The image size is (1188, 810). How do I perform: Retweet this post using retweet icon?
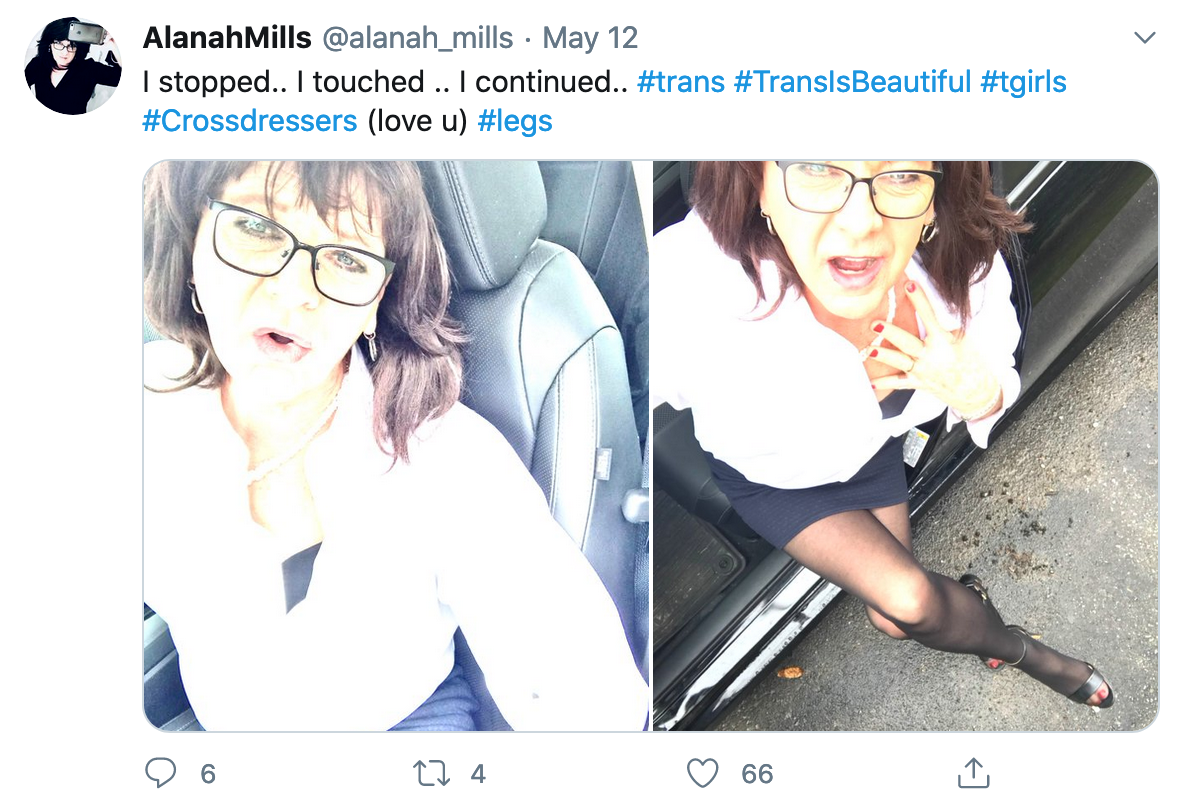431,774
